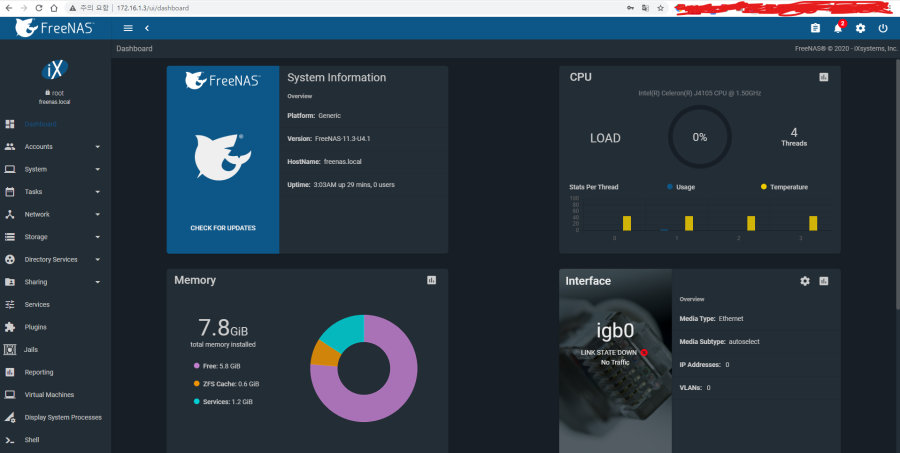Click the Shell prompt icon
This screenshot has width=900, height=453.
click(10, 440)
